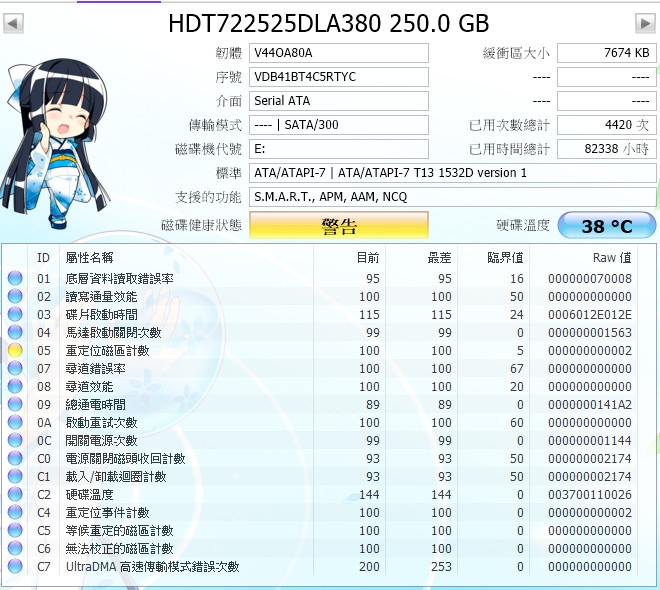Select the 底層資料讀取錯誤率 attribute row
The width and height of the screenshot is (660, 590).
point(320,278)
